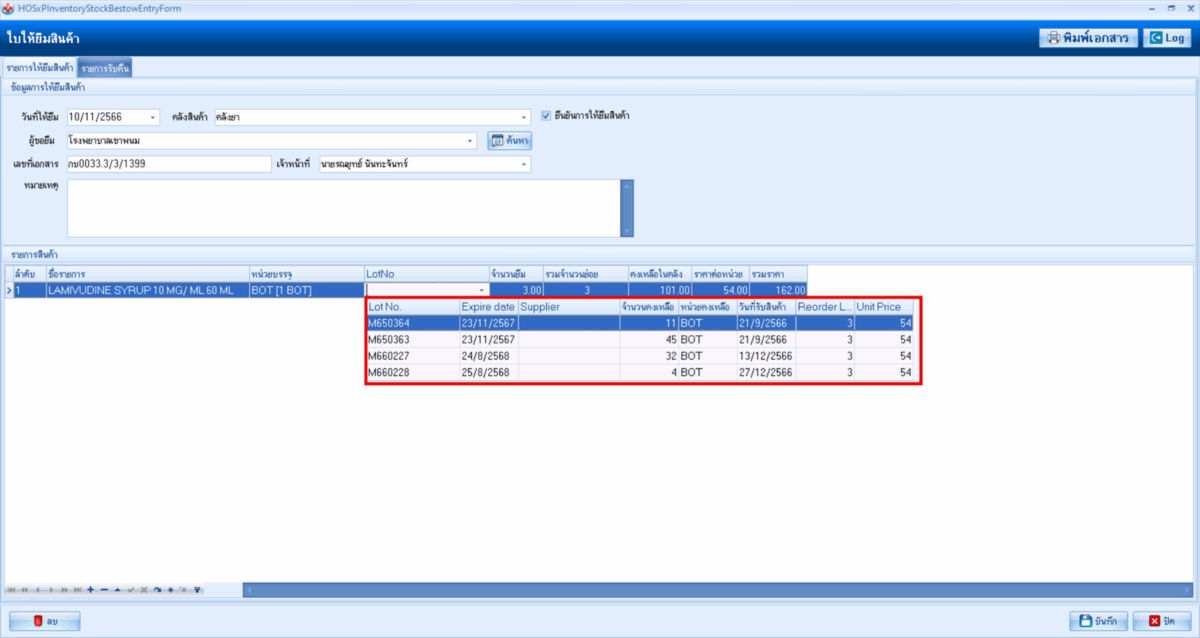Switch to the รายการรับคืน tab
Image resolution: width=1200 pixels, height=638 pixels.
106,68
